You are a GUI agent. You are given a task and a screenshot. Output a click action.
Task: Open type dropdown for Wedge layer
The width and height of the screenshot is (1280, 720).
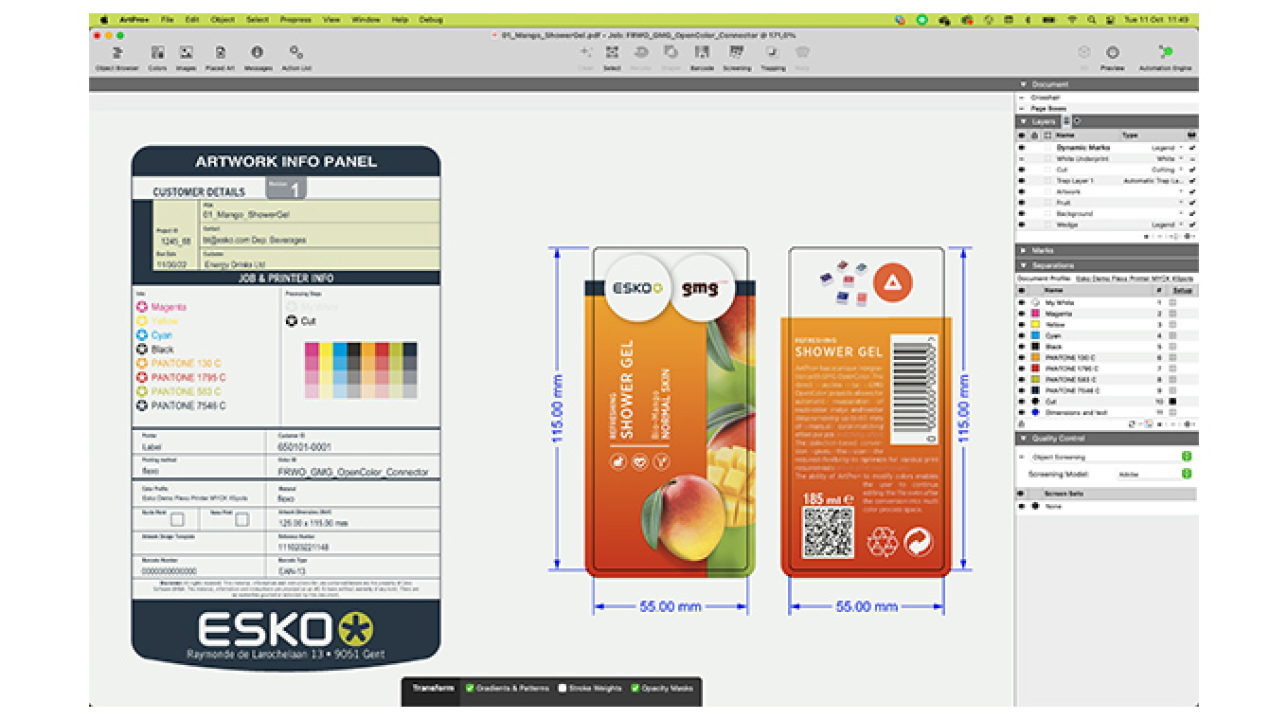tap(1180, 224)
